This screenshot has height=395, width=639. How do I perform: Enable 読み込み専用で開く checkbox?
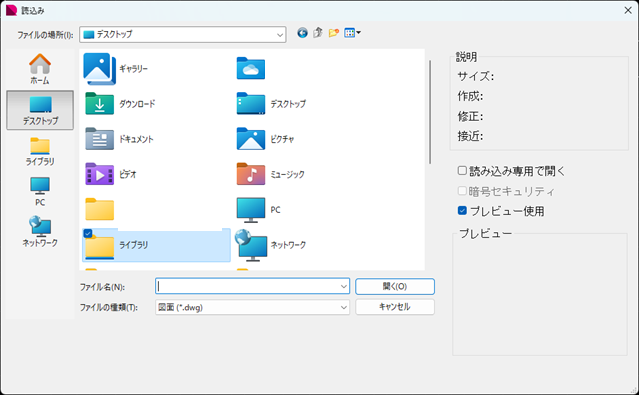coord(462,170)
